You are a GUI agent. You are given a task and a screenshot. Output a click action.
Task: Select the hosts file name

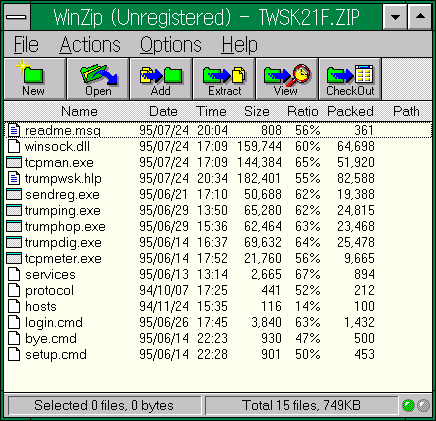coord(41,306)
